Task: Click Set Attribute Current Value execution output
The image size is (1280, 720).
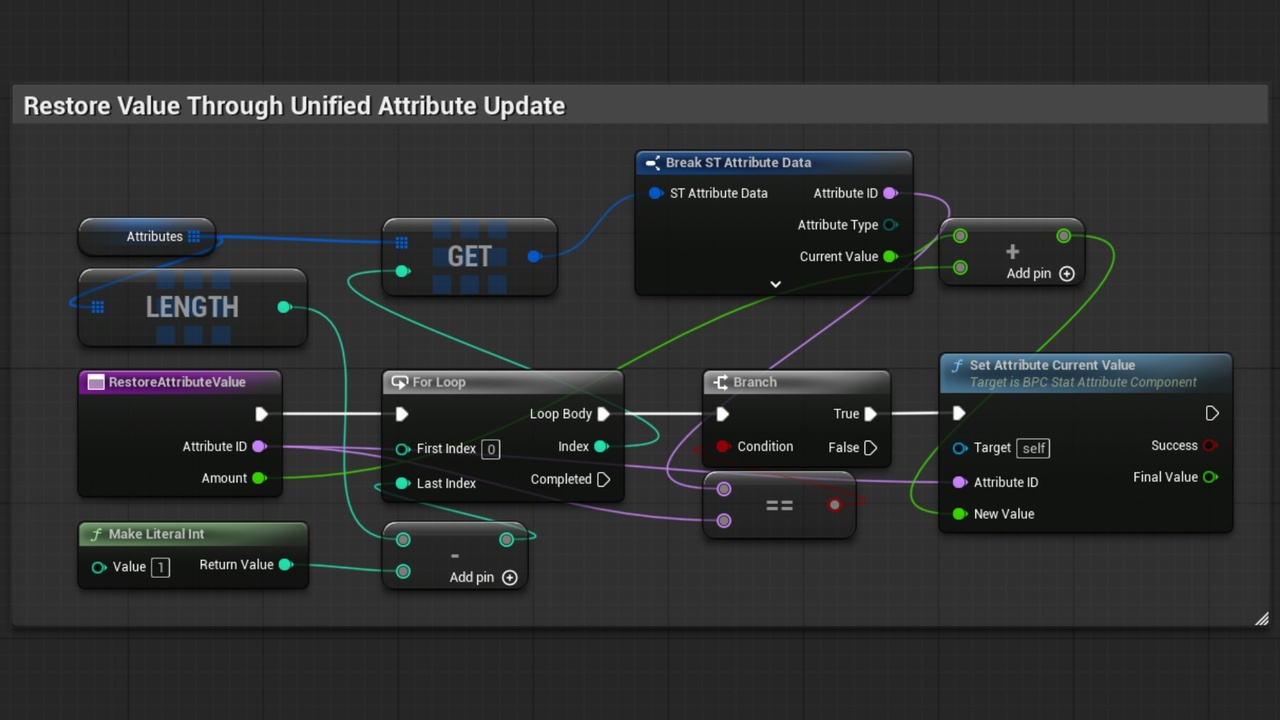Action: pos(1212,413)
